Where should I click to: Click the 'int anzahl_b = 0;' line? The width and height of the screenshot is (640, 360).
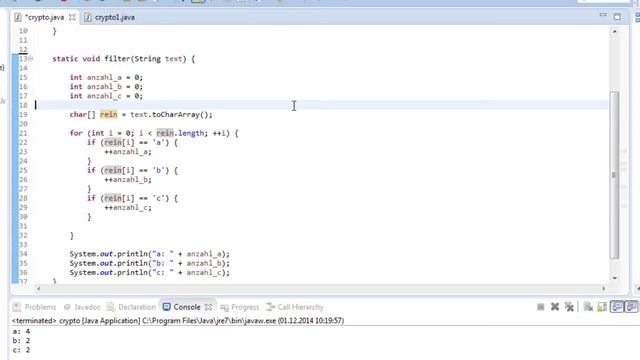106,87
